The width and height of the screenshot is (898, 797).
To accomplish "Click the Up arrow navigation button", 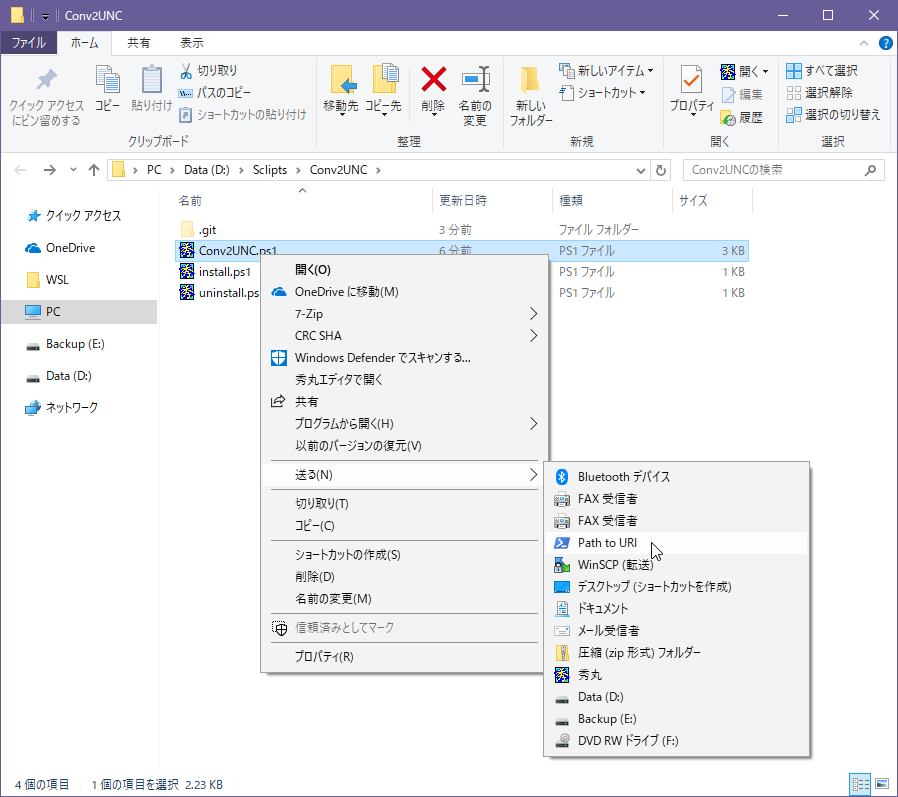I will pyautogui.click(x=94, y=170).
